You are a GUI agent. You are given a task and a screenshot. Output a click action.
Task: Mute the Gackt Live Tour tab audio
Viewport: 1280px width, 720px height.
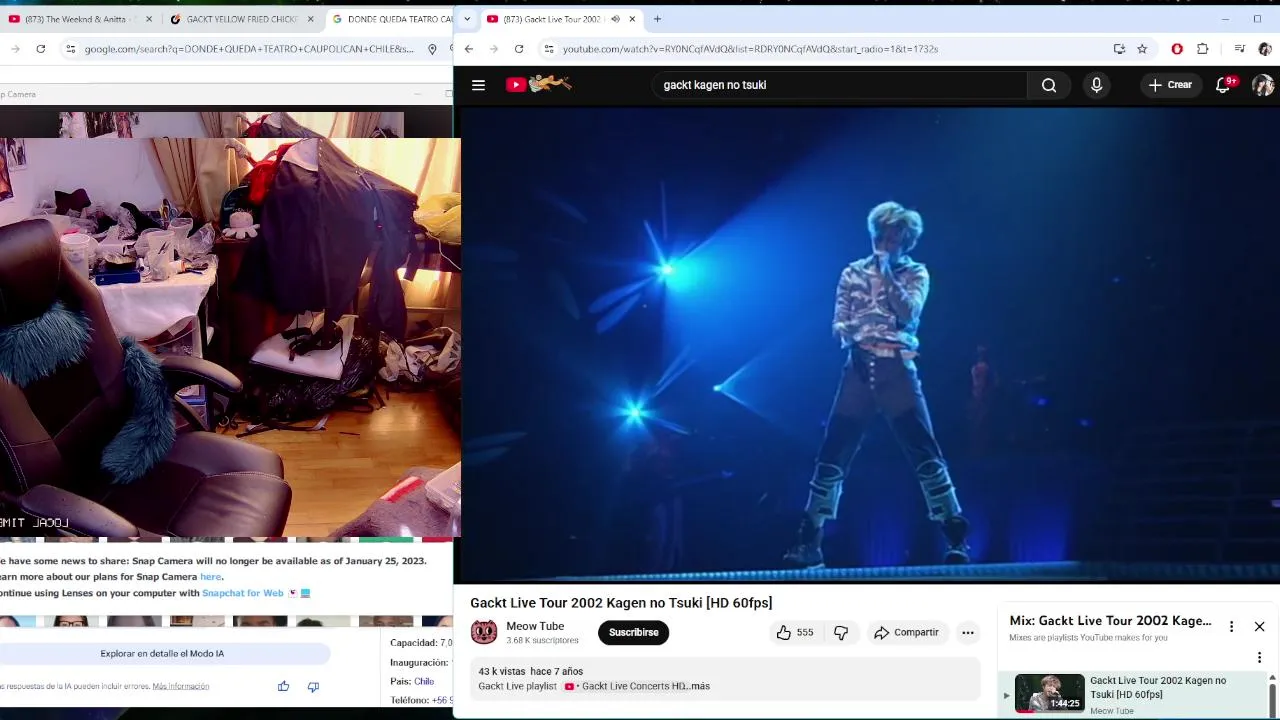tap(615, 19)
